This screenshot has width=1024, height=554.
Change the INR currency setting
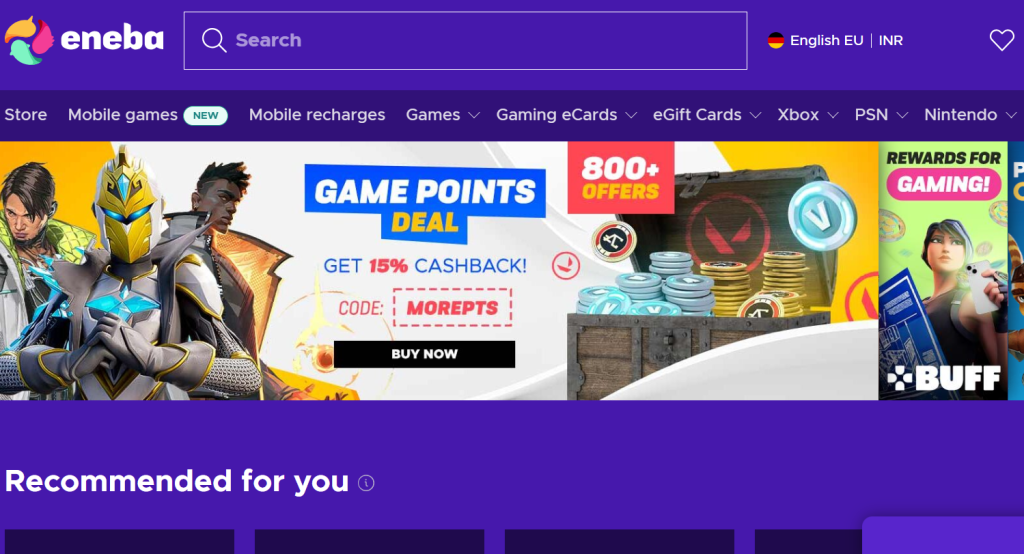(890, 41)
